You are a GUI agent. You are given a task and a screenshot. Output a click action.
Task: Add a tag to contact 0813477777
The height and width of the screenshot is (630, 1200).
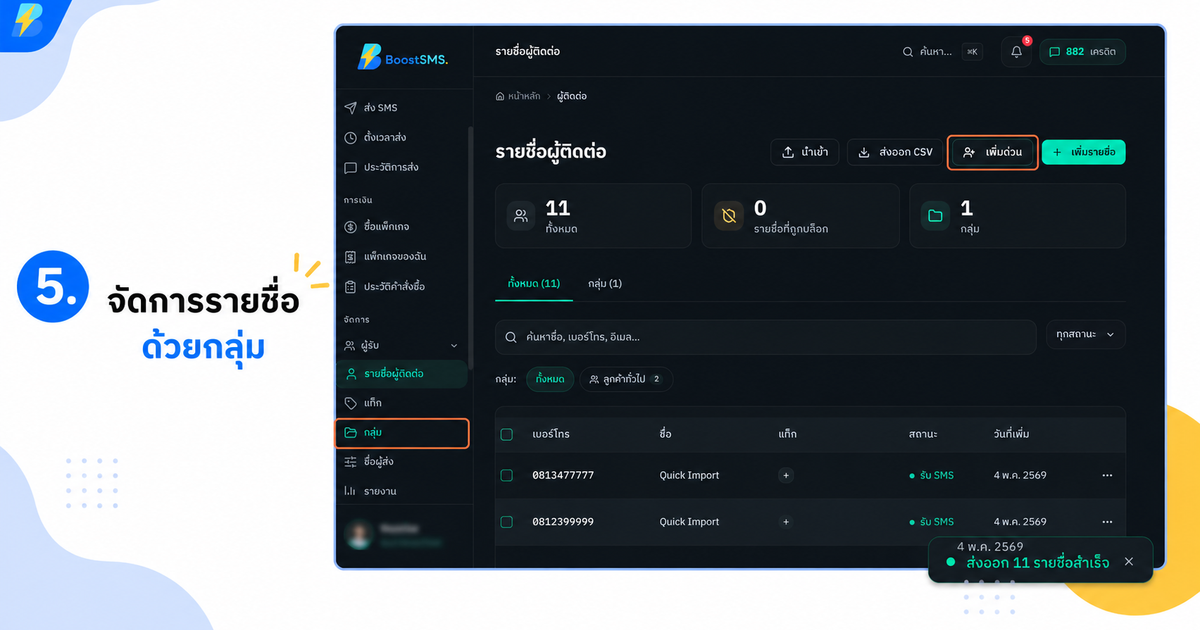pyautogui.click(x=786, y=475)
